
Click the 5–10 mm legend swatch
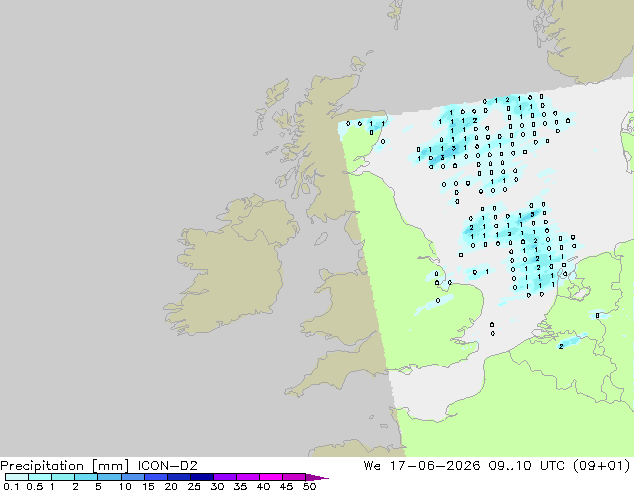[x=109, y=477]
